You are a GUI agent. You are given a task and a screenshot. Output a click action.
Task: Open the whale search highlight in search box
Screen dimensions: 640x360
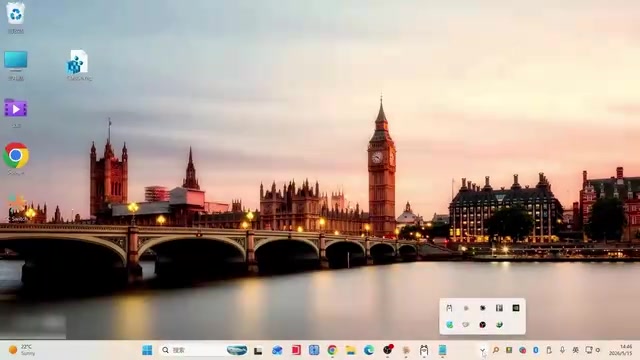[237, 350]
